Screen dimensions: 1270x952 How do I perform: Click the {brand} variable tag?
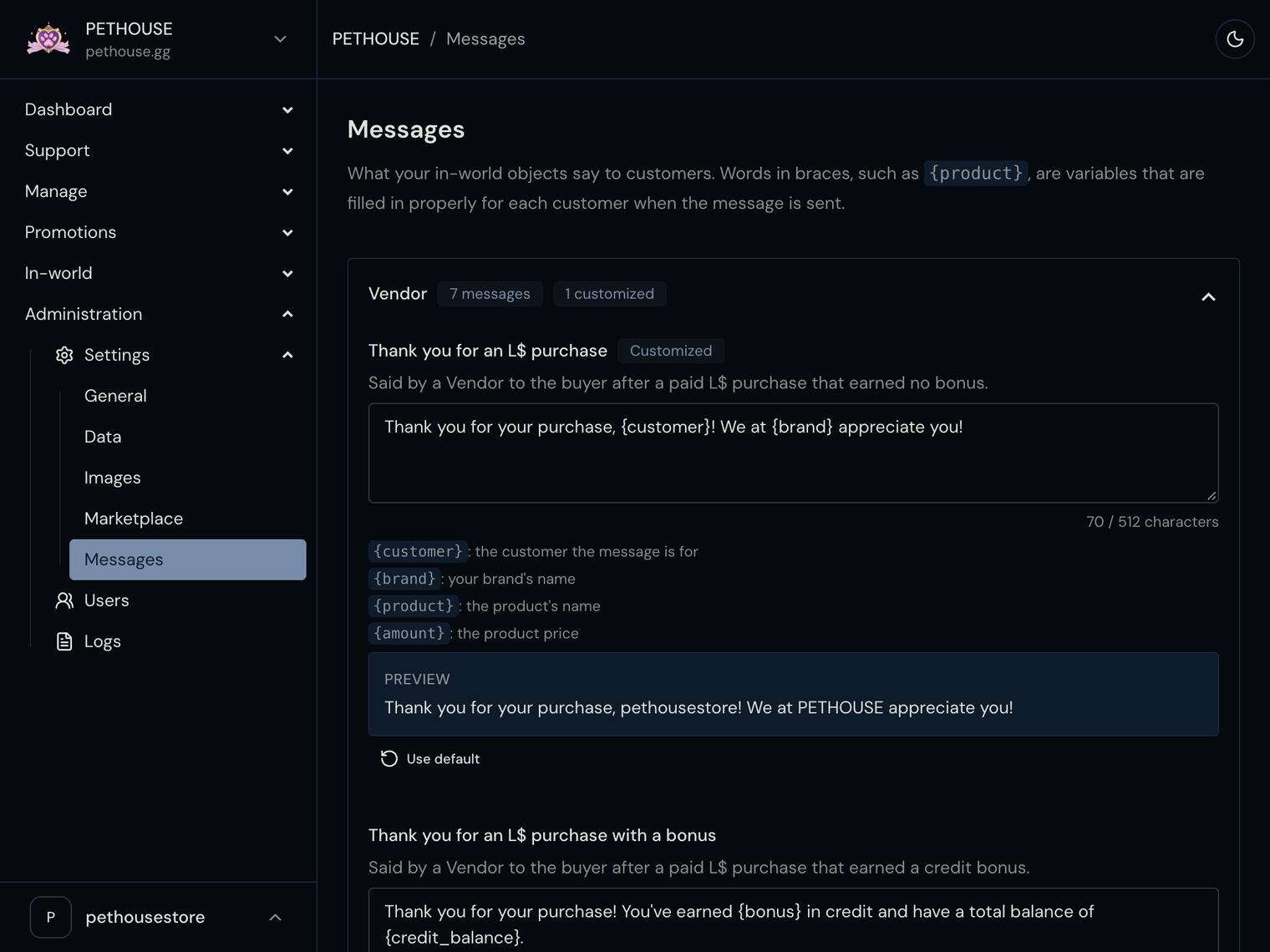pyautogui.click(x=404, y=579)
